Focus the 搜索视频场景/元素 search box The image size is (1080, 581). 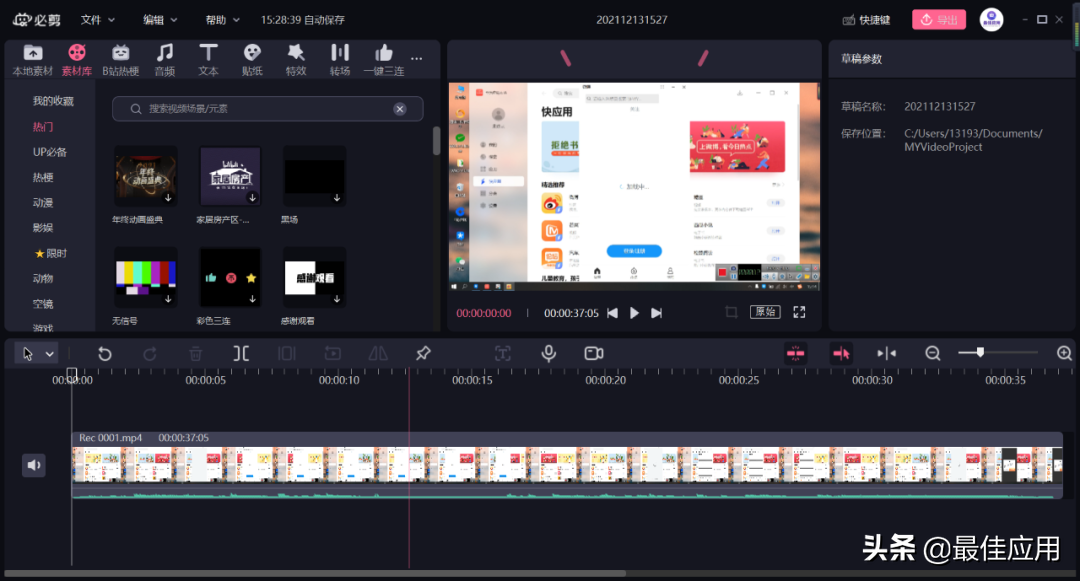[x=267, y=109]
